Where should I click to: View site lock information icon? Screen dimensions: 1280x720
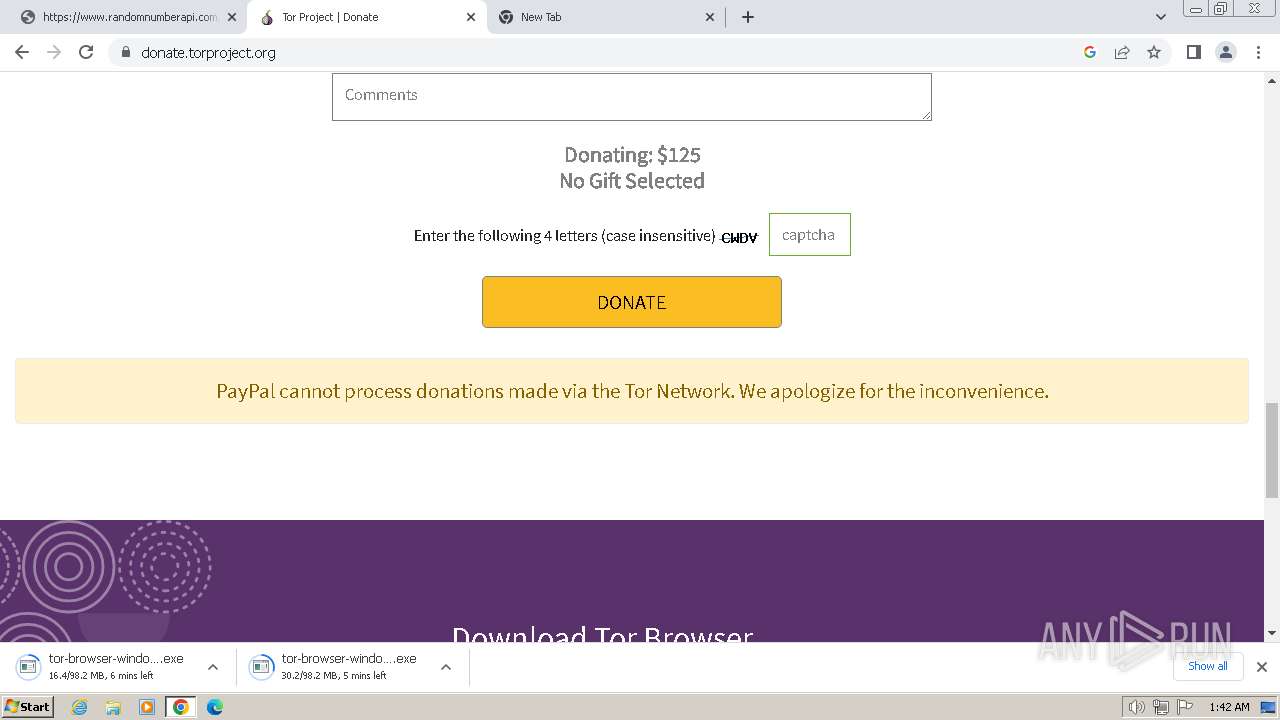pyautogui.click(x=125, y=52)
